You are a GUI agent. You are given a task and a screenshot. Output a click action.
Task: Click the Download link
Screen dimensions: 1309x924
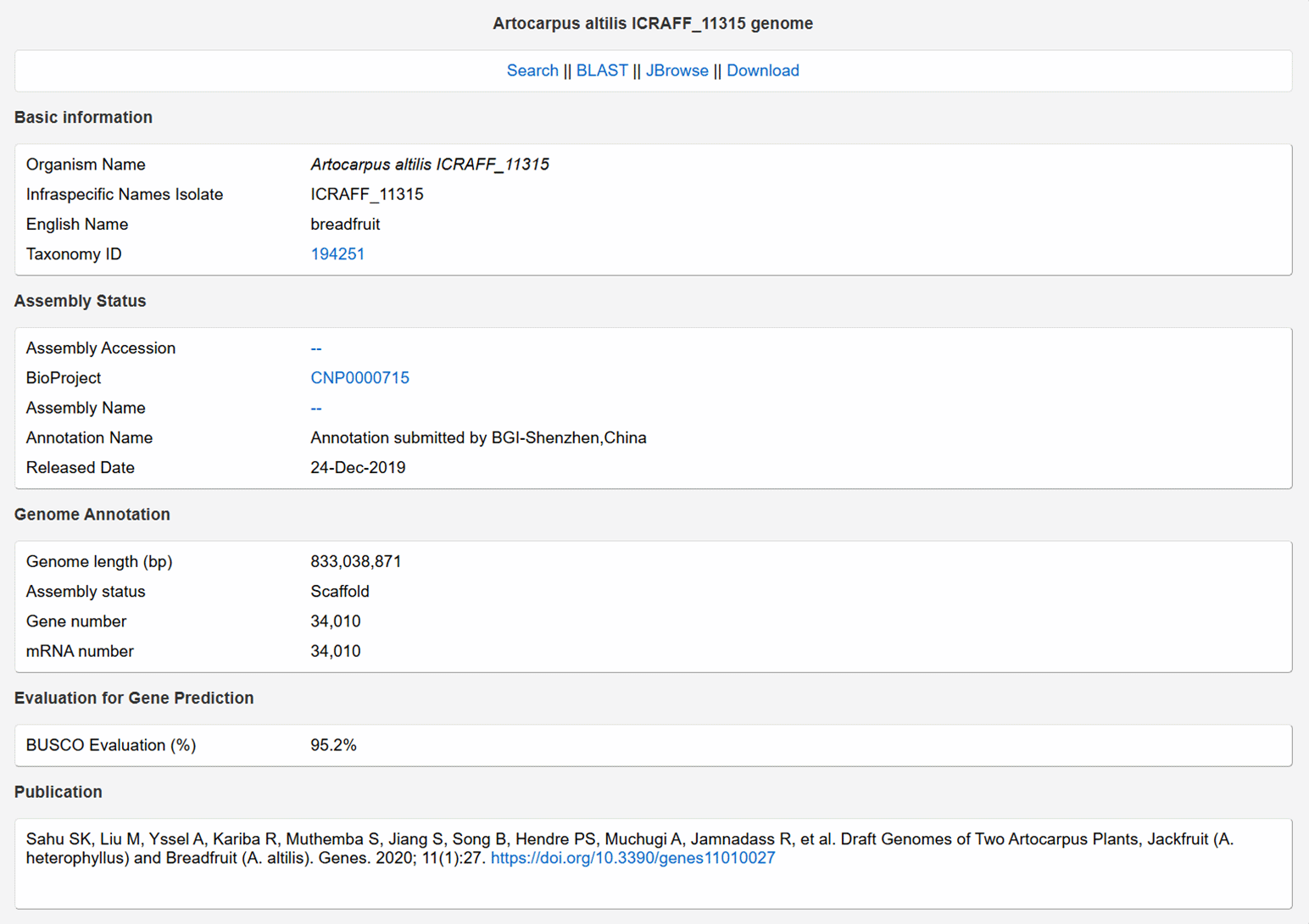[x=762, y=70]
